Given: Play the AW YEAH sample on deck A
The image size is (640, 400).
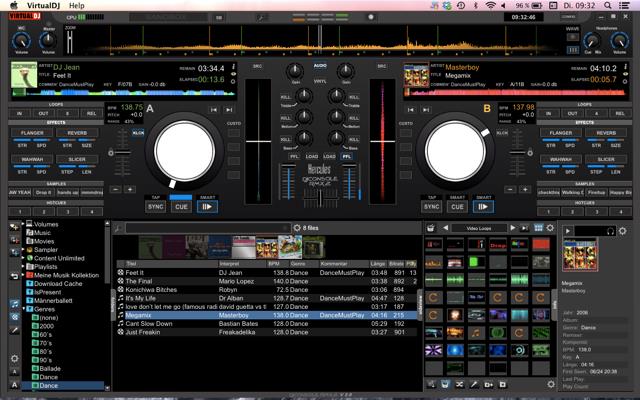Looking at the screenshot, I should (19, 192).
